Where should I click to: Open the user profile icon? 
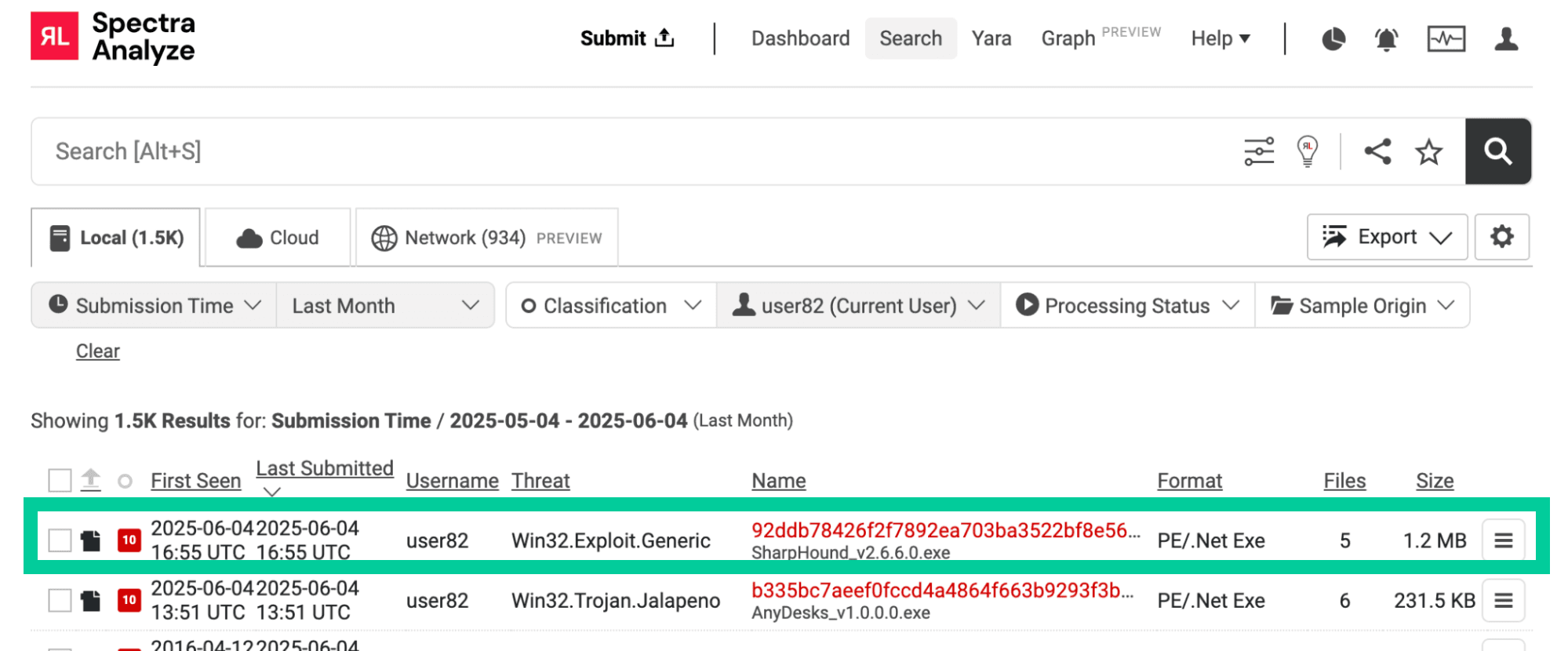tap(1505, 38)
